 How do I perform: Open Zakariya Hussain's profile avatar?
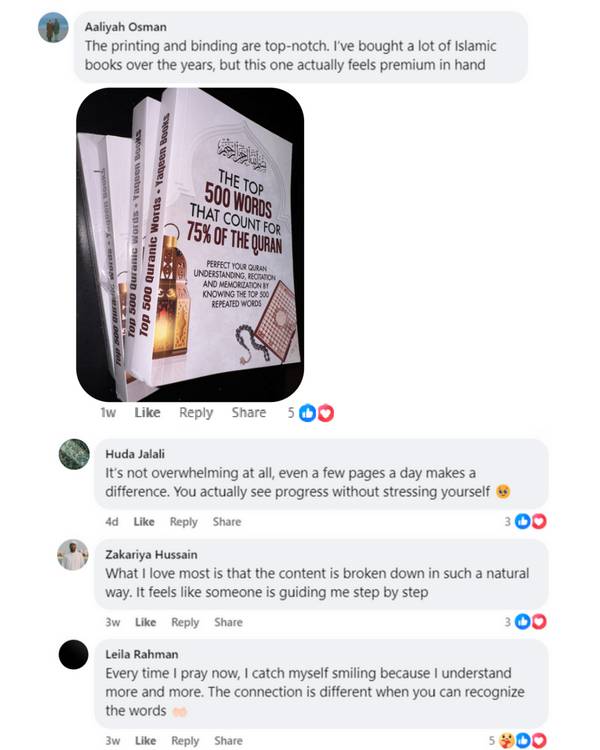coord(73,555)
